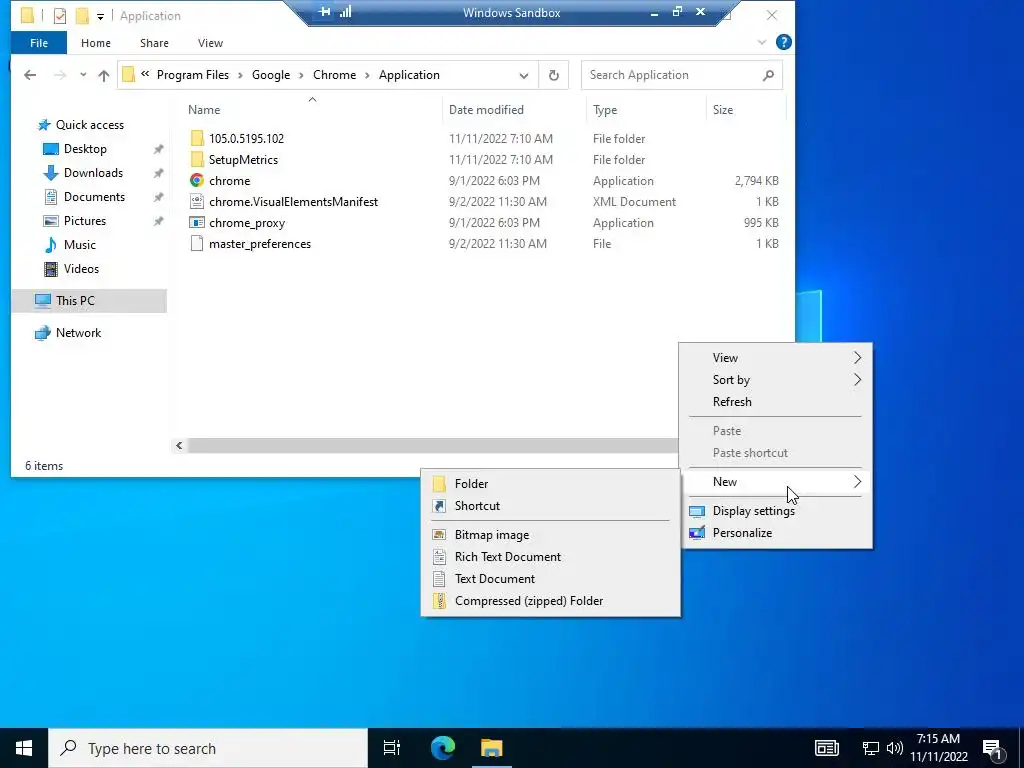This screenshot has height=768, width=1024.
Task: Create a new Folder
Action: (x=551, y=484)
